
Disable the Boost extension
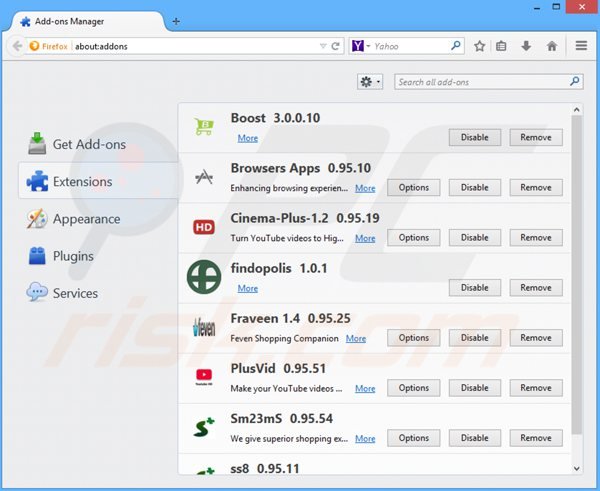click(x=474, y=137)
